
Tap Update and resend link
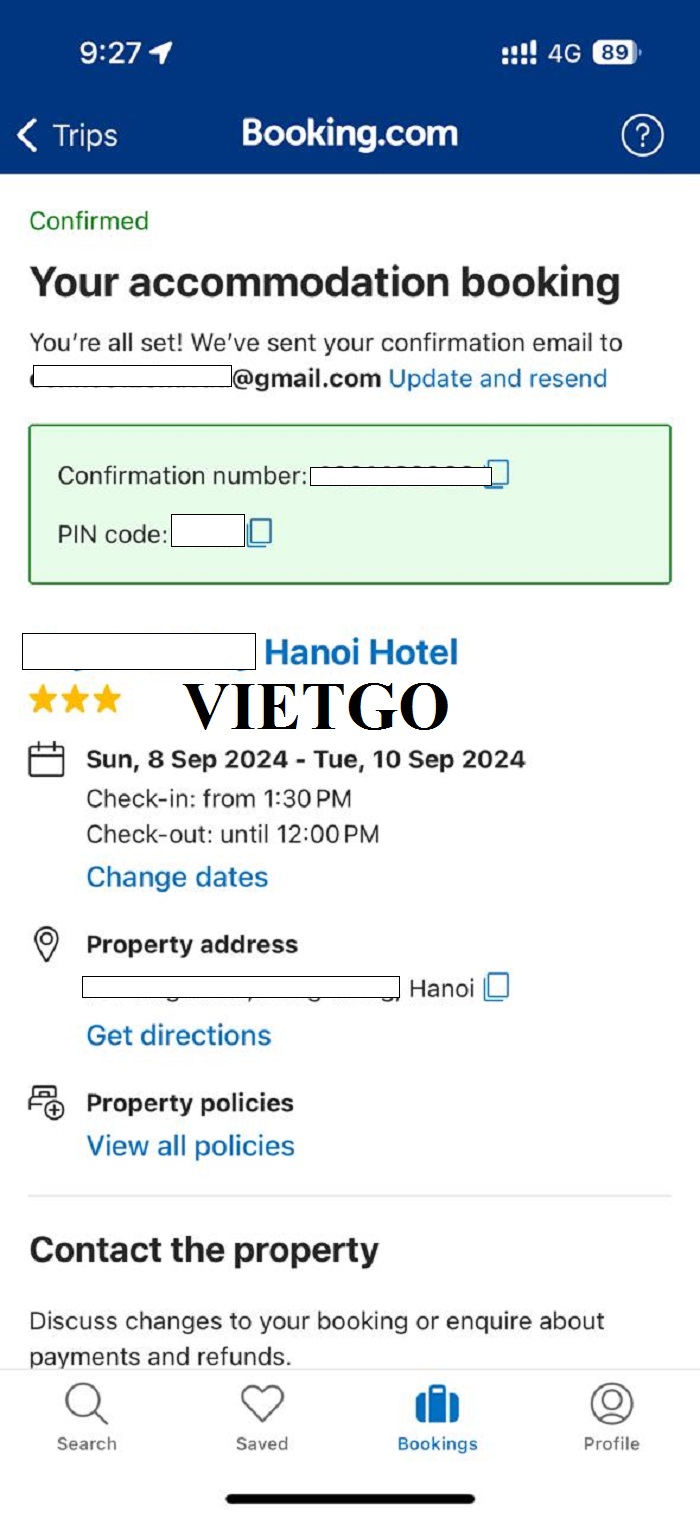[498, 378]
